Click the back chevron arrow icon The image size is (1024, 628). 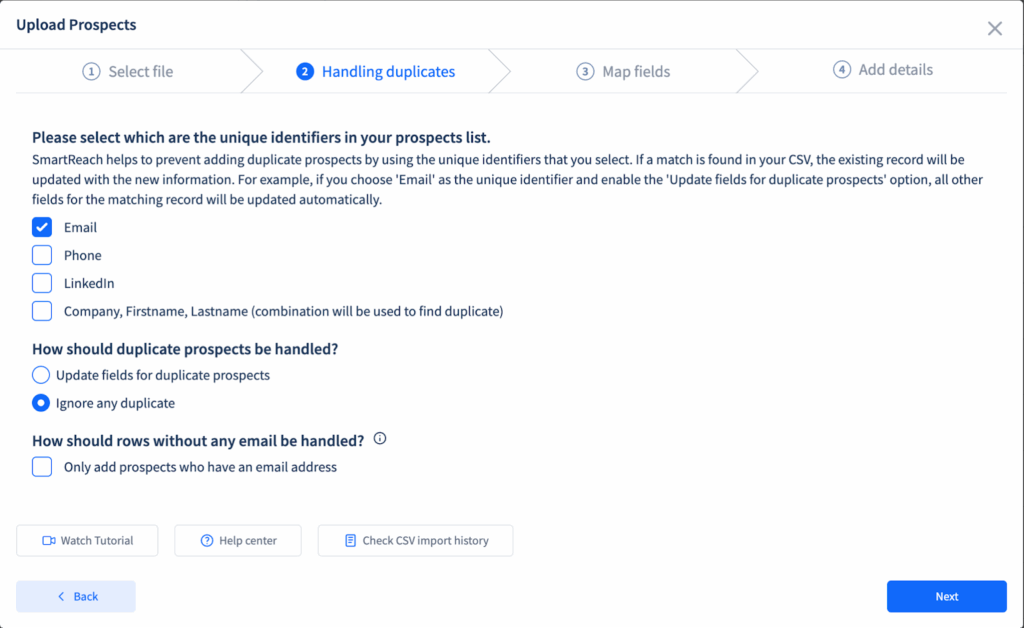tap(61, 596)
